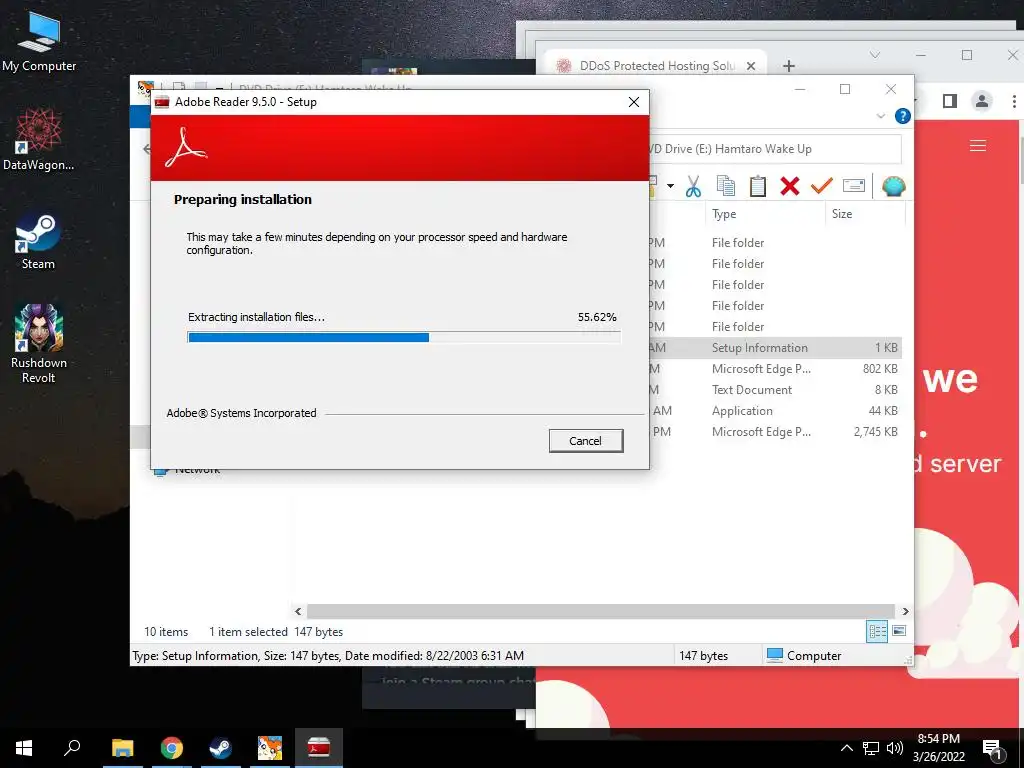Click the right arrow of Explorer horizontal scrollbar
This screenshot has width=1024, height=768.
905,611
